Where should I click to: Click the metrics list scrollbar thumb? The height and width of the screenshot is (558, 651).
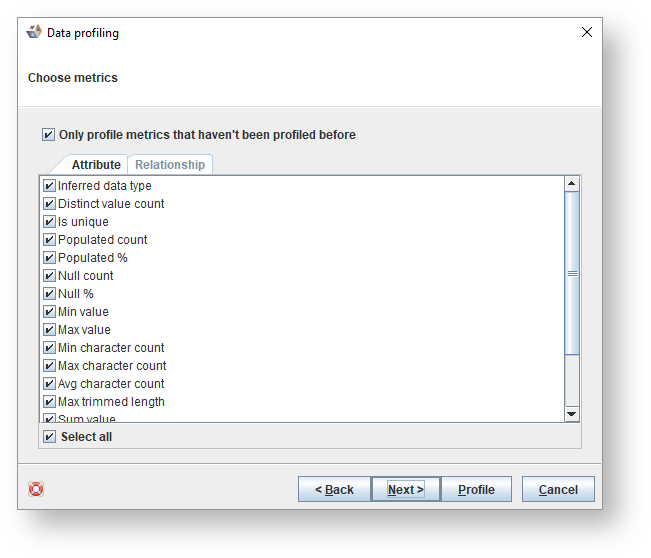(572, 272)
